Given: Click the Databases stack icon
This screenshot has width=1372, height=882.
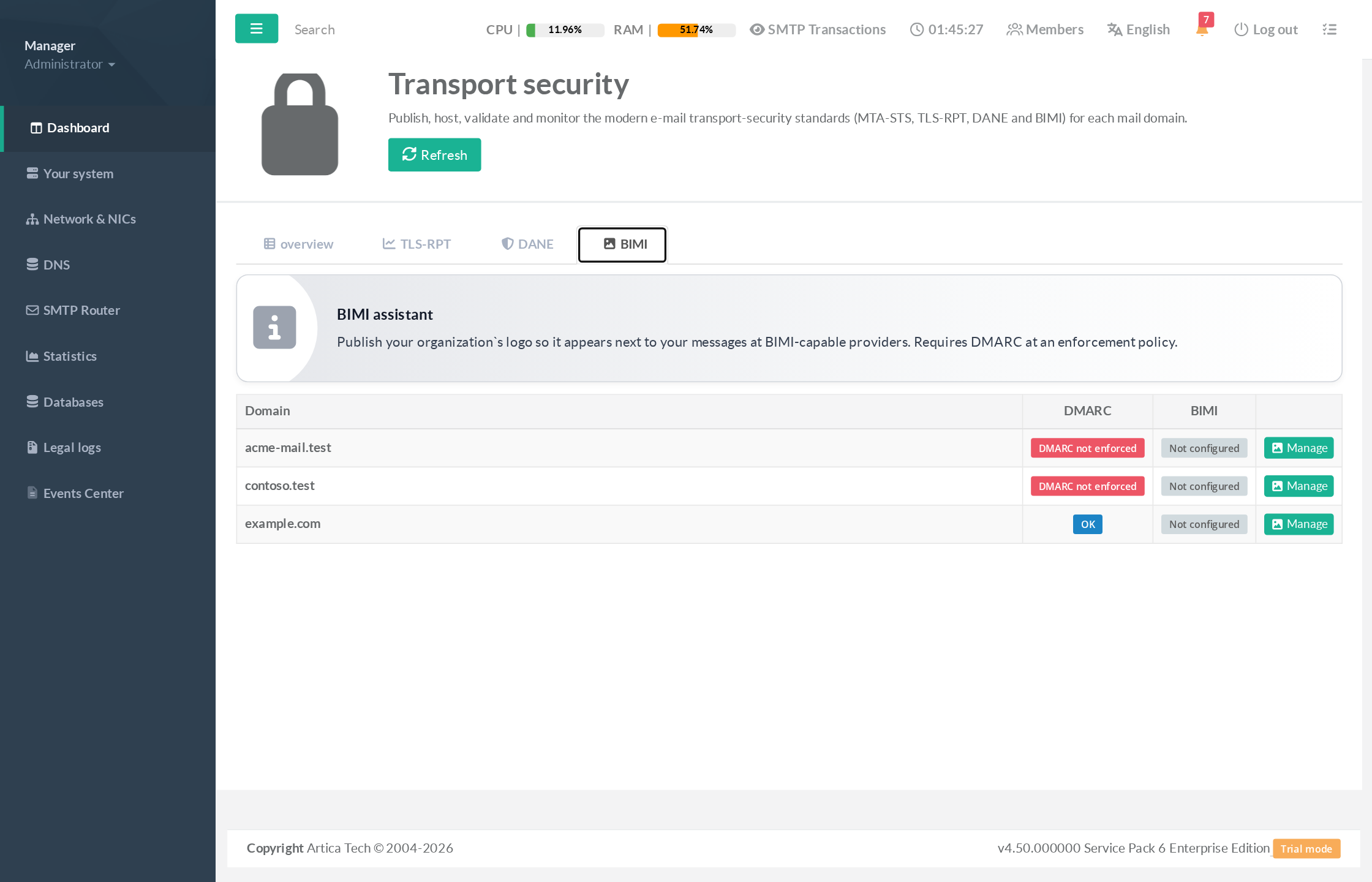Looking at the screenshot, I should tap(32, 402).
